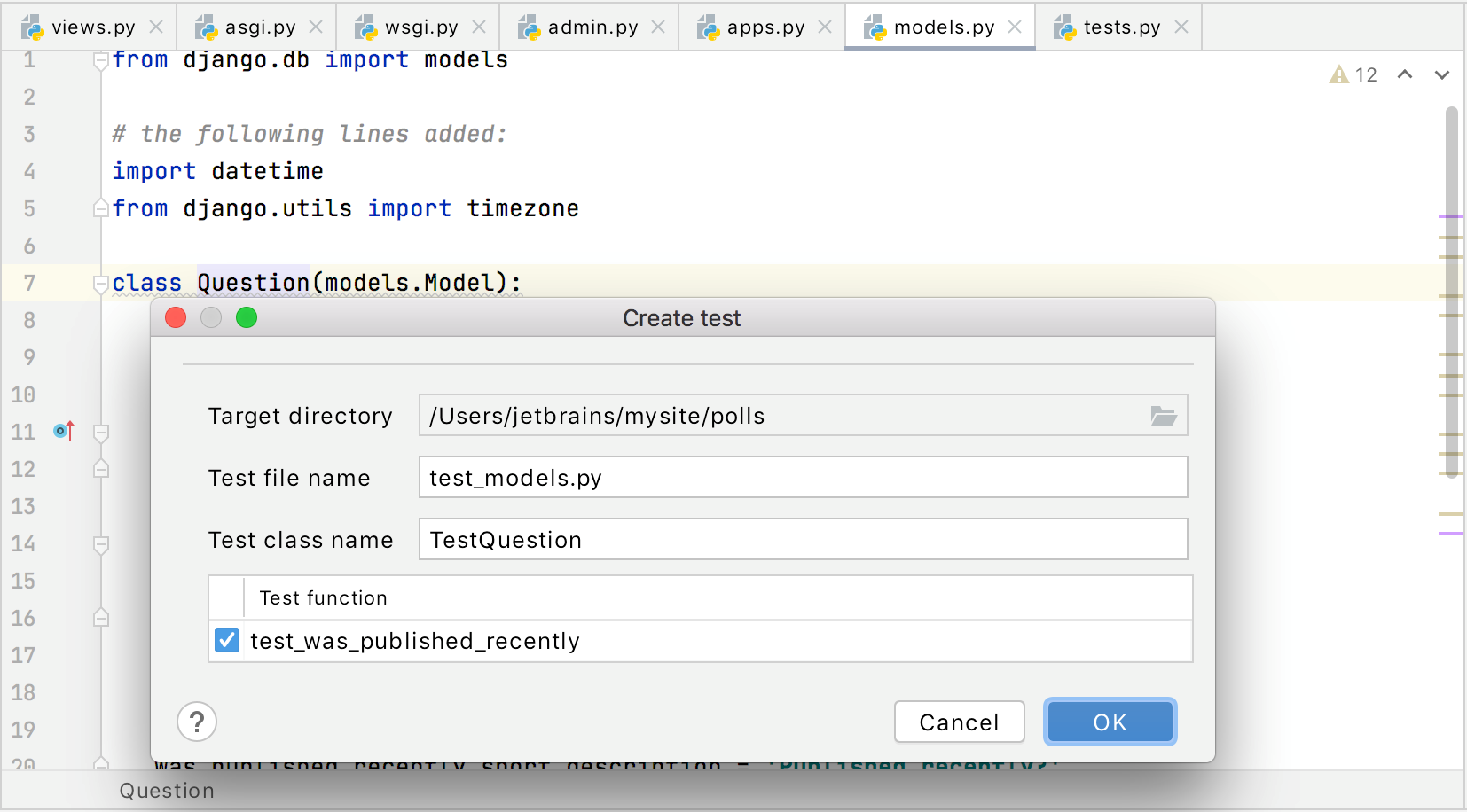1467x812 pixels.
Task: Collapse the code fold at line 12
Action: [101, 468]
